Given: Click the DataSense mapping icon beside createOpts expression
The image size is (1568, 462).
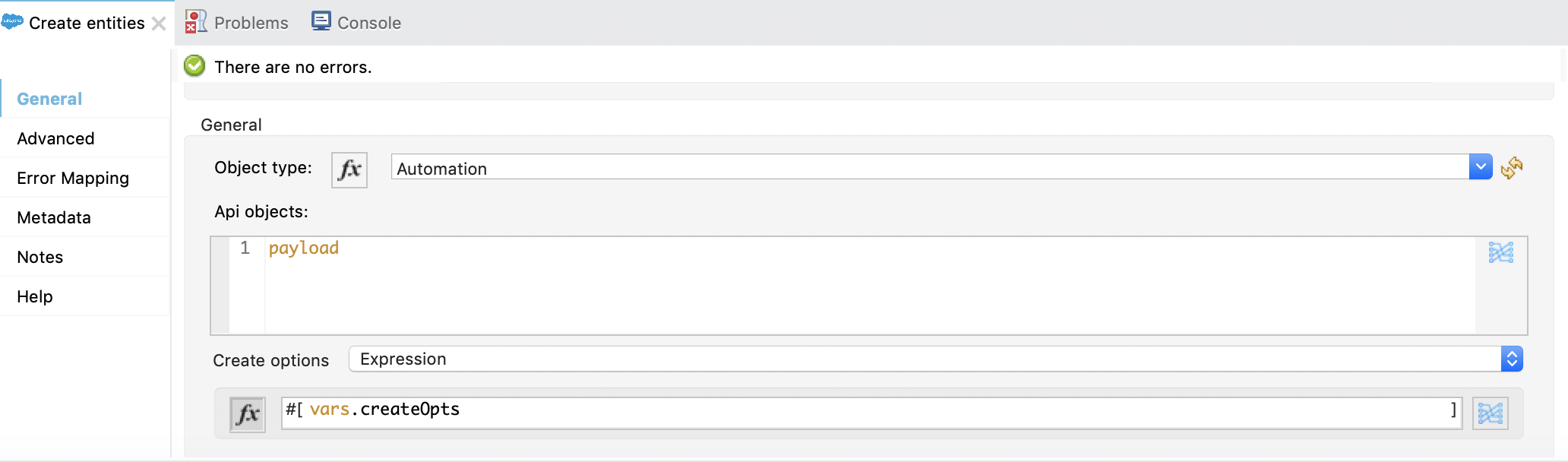Looking at the screenshot, I should [1491, 413].
